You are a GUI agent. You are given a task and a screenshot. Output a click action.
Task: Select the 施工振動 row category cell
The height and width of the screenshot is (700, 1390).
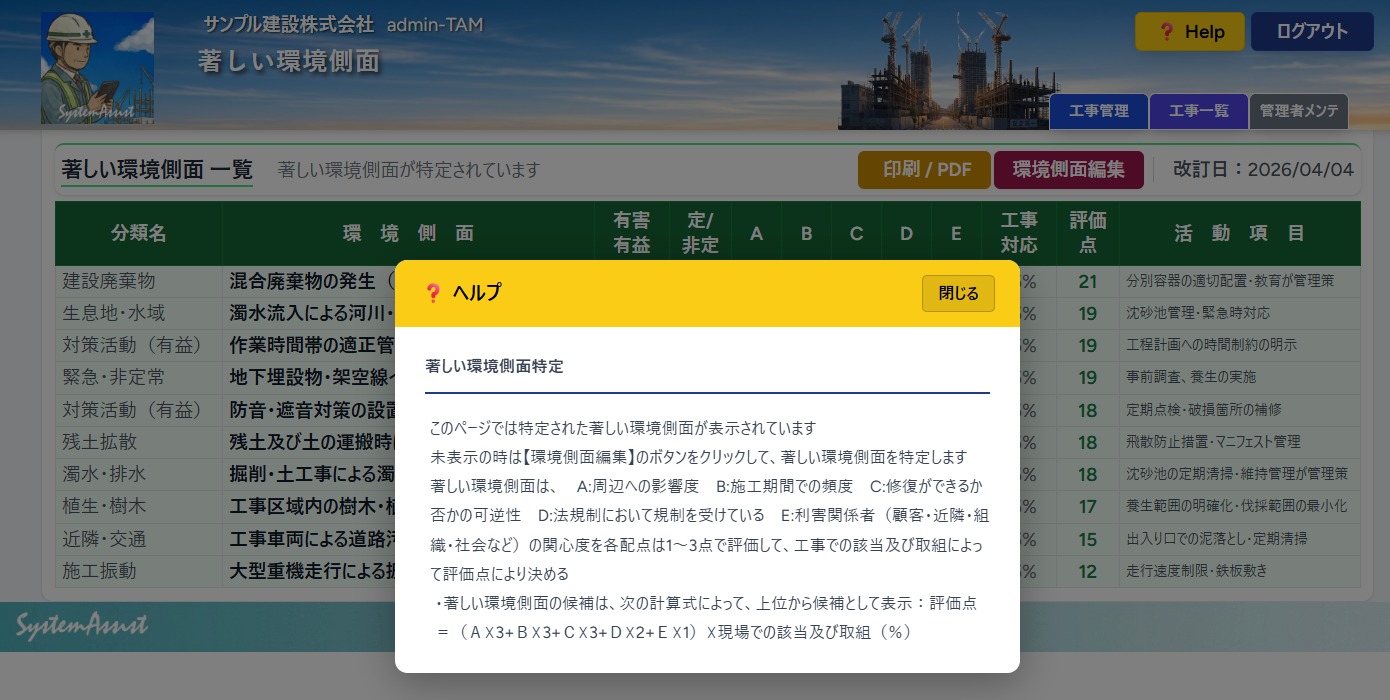click(99, 572)
